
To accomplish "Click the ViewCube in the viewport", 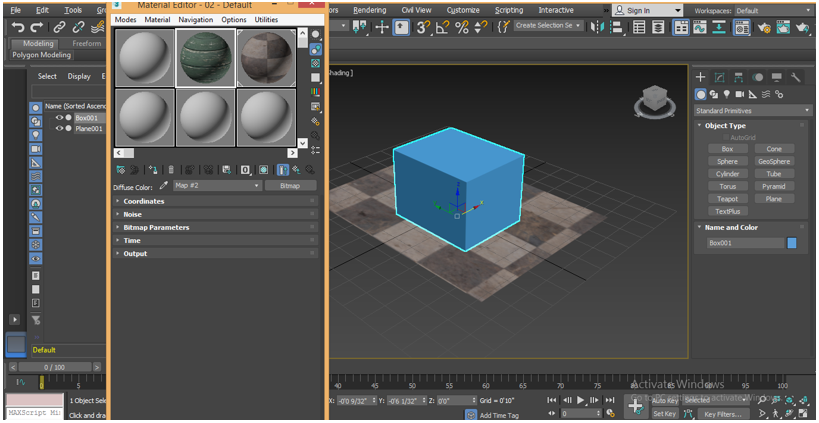I will pos(654,99).
